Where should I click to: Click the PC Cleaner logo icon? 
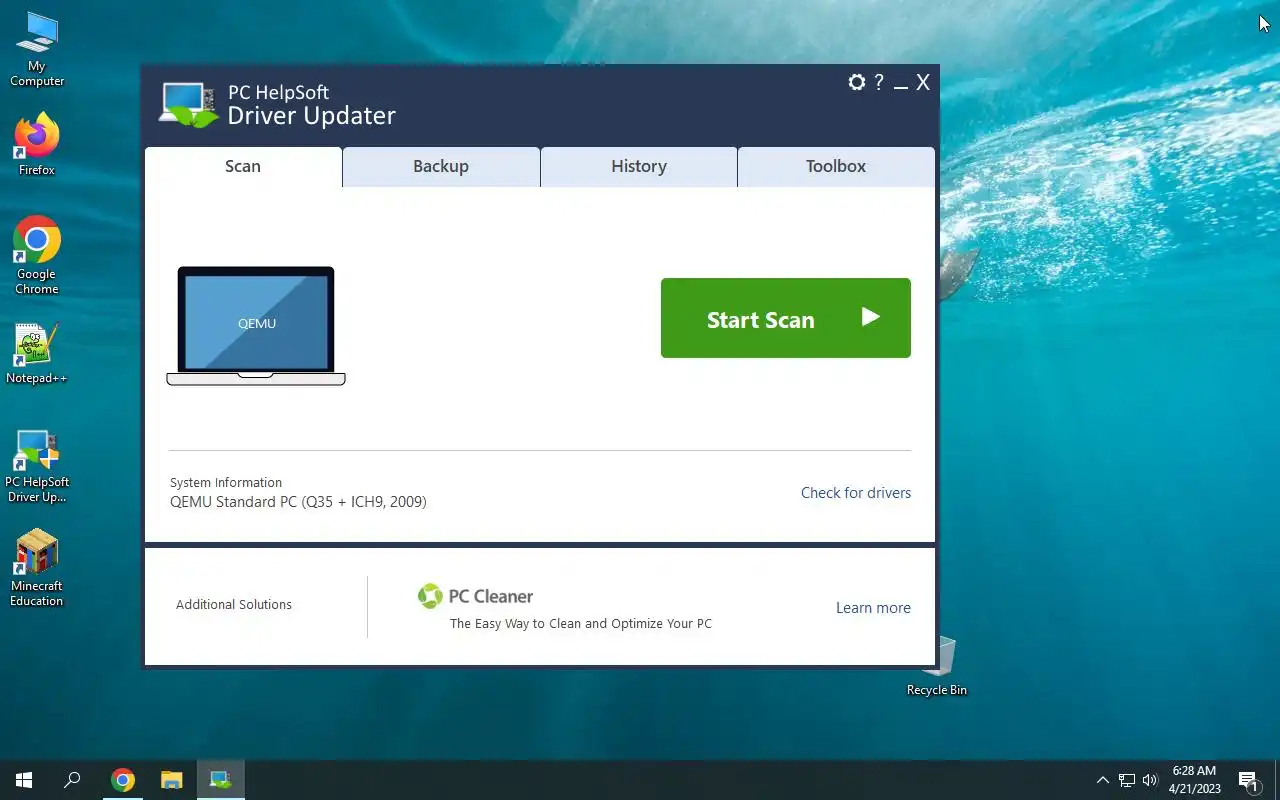pos(430,596)
